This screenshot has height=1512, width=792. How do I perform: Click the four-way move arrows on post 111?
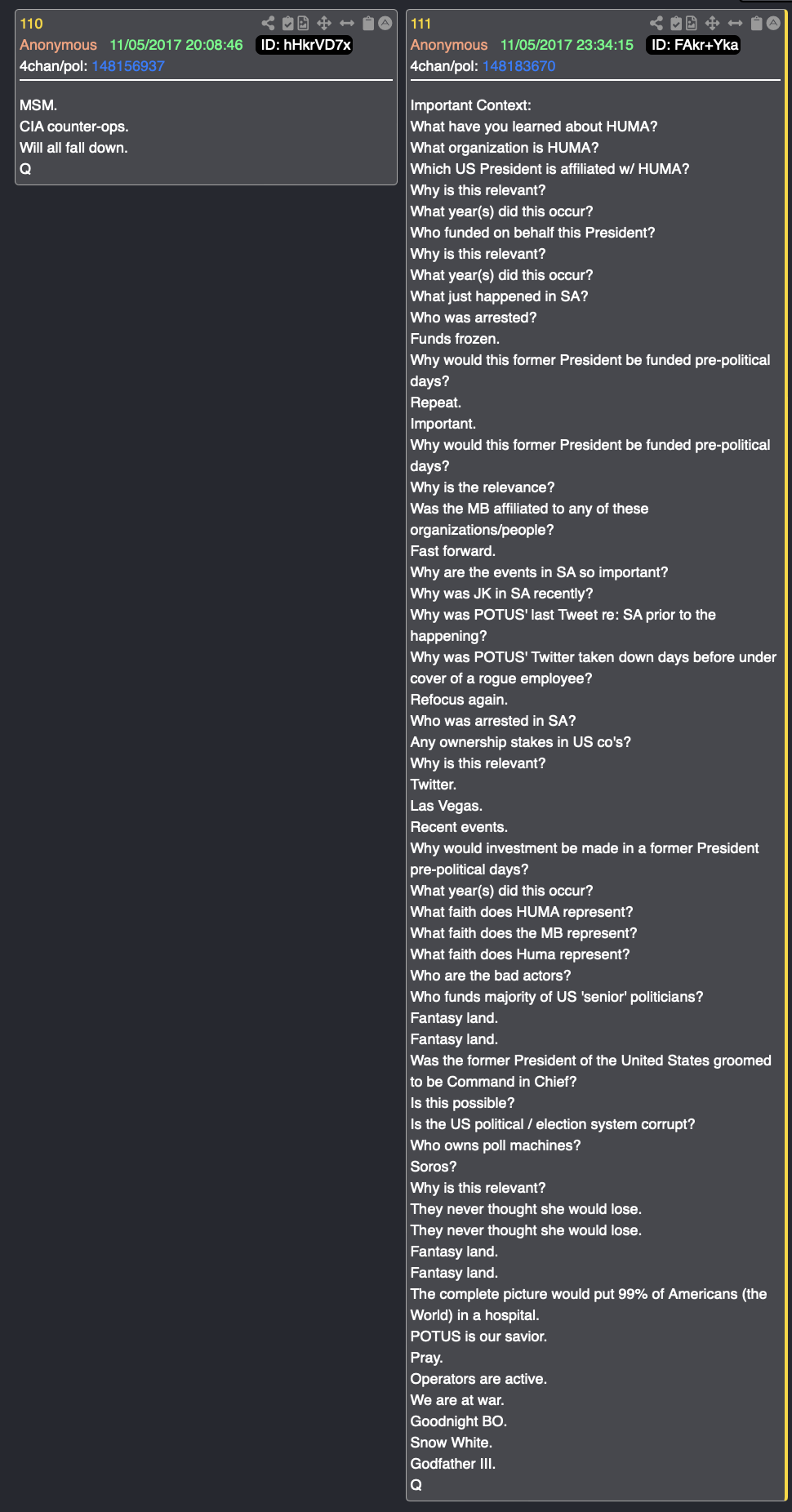[712, 23]
